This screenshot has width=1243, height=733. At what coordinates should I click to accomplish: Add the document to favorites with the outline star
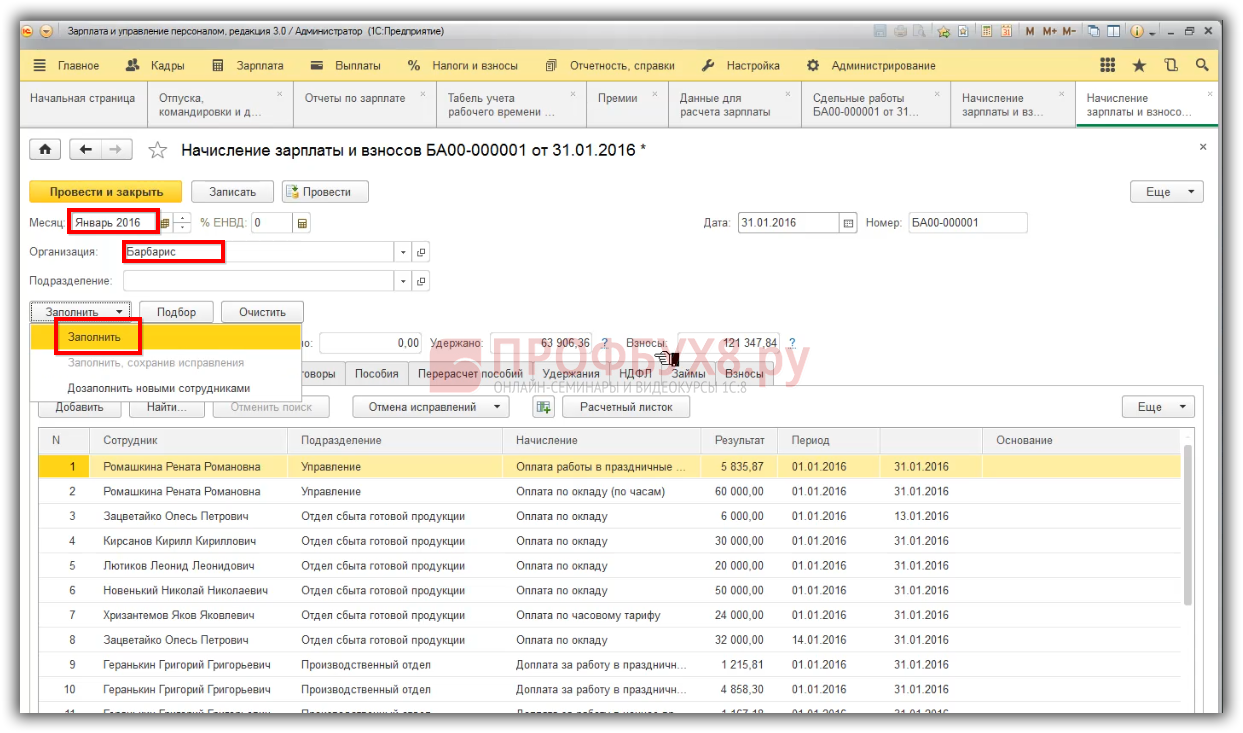click(157, 151)
